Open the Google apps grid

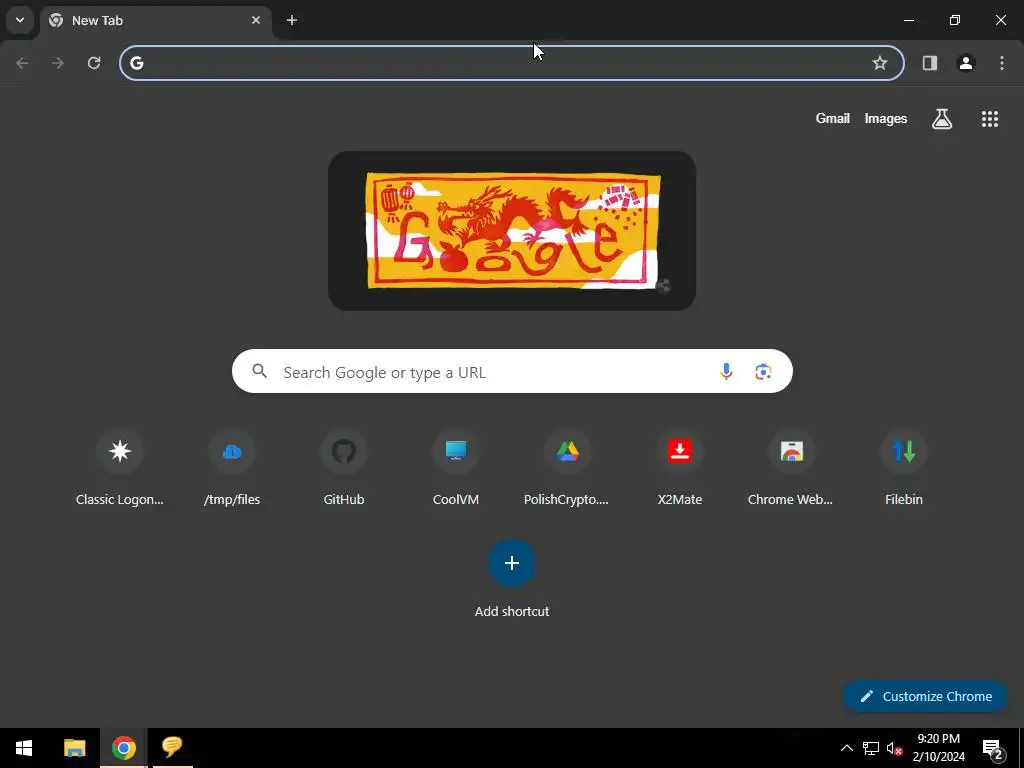(x=989, y=118)
